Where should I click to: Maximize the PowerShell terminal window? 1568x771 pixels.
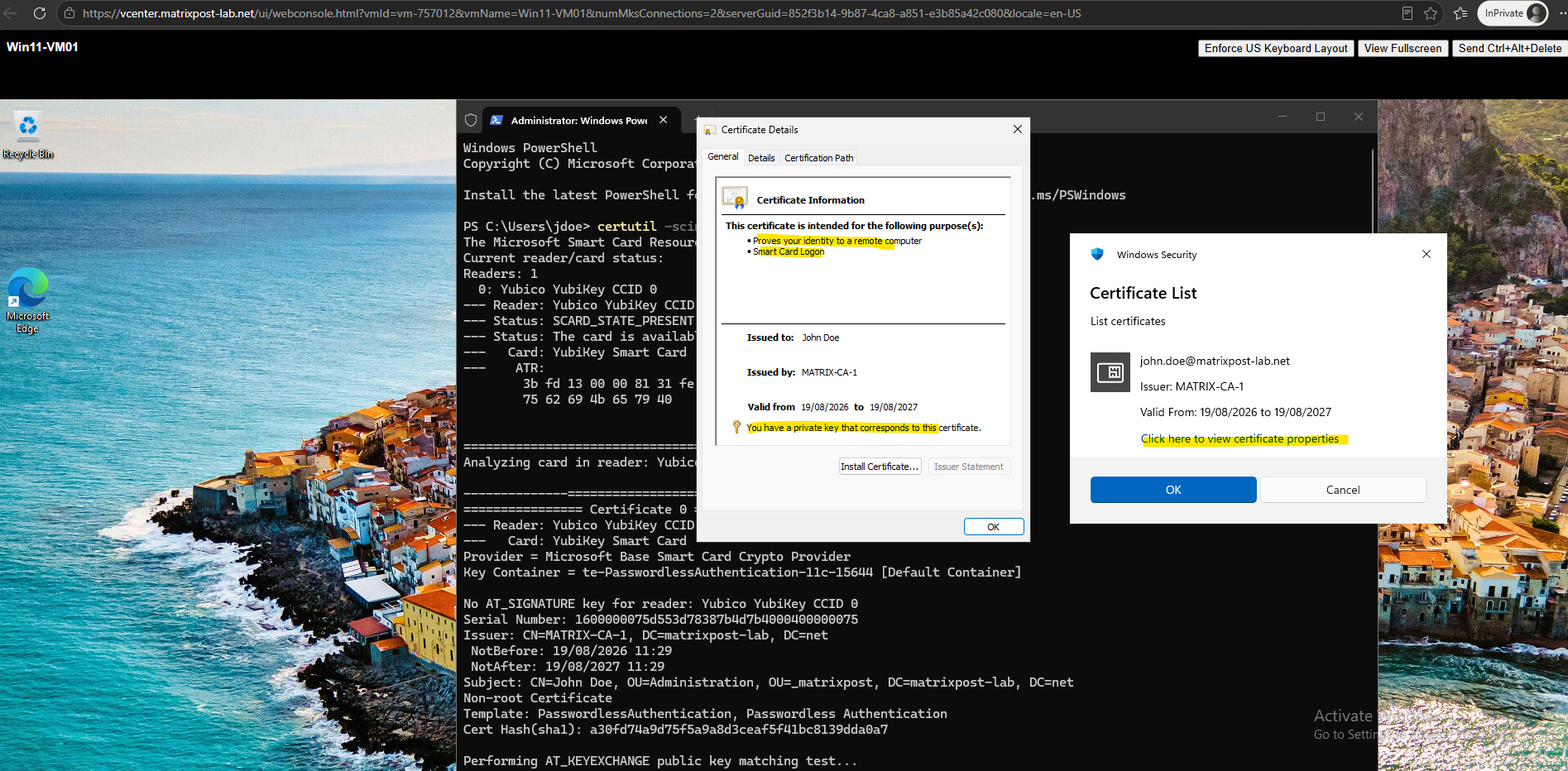[1321, 117]
